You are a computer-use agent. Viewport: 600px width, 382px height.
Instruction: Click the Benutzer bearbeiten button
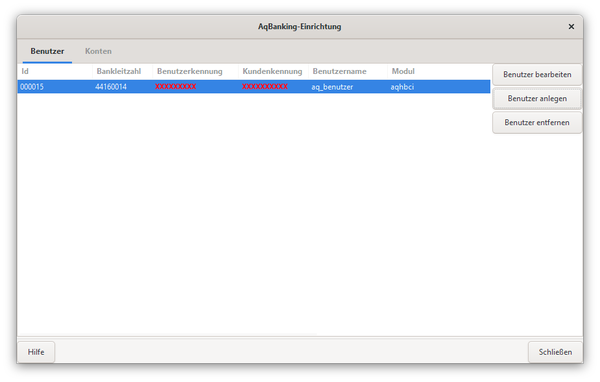(x=537, y=75)
